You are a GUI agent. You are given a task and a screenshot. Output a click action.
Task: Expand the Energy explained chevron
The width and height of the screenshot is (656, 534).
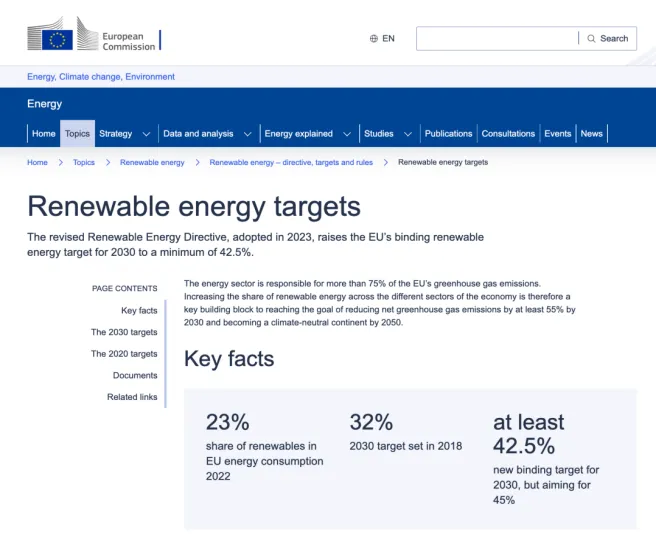[347, 134]
